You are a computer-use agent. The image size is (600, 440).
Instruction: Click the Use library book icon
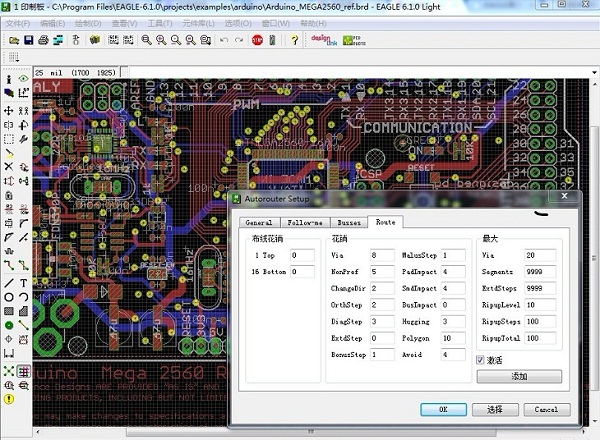[x=95, y=40]
